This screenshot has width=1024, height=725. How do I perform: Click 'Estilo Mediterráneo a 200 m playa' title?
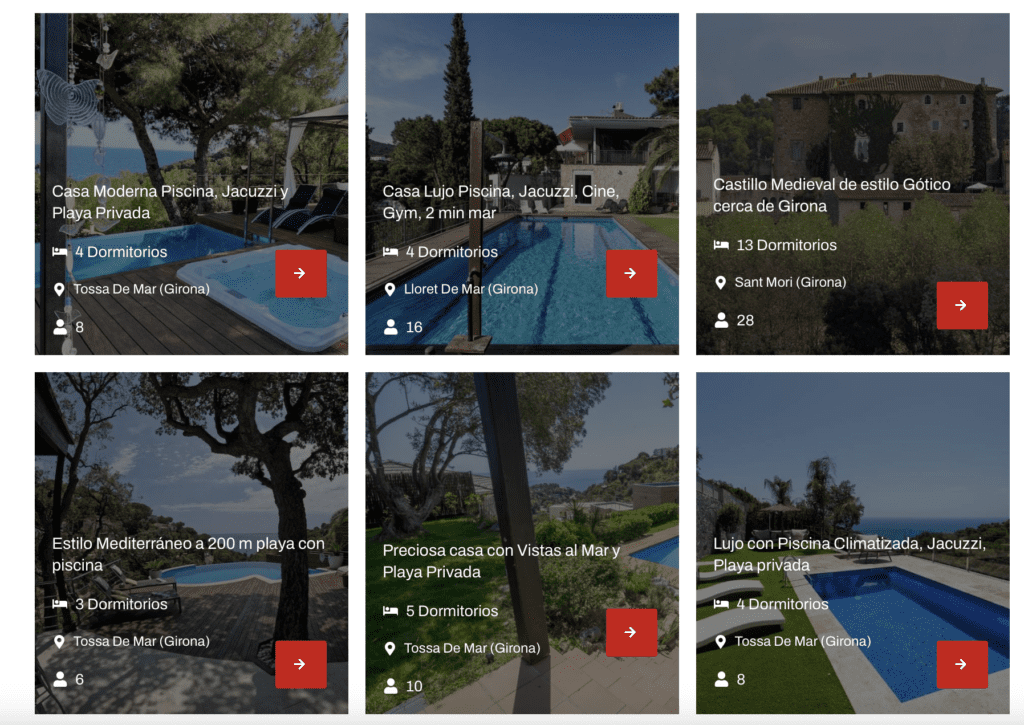188,555
